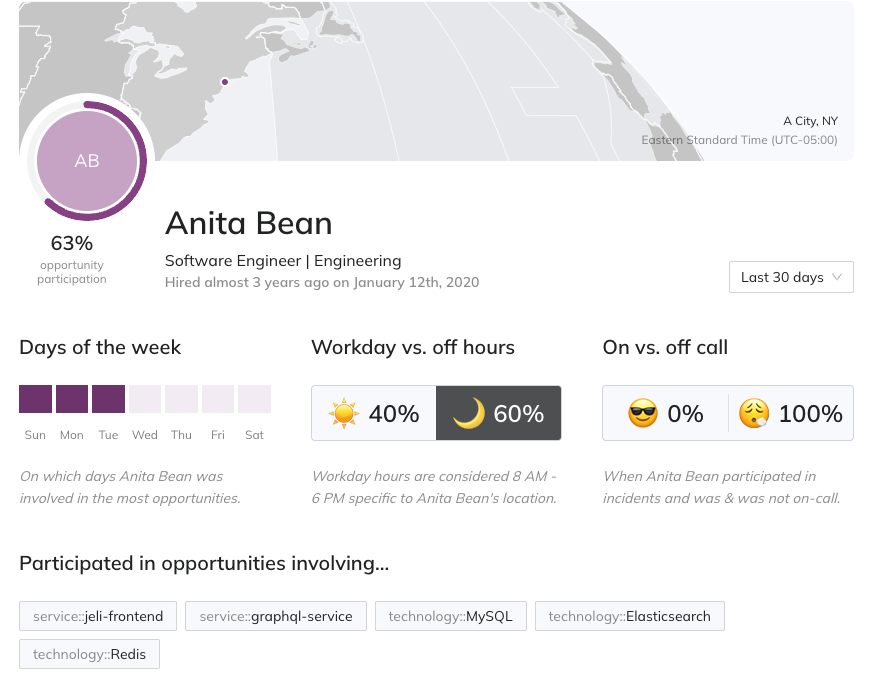This screenshot has width=880, height=685.
Task: Select the Wednesday day square
Action: point(145,399)
